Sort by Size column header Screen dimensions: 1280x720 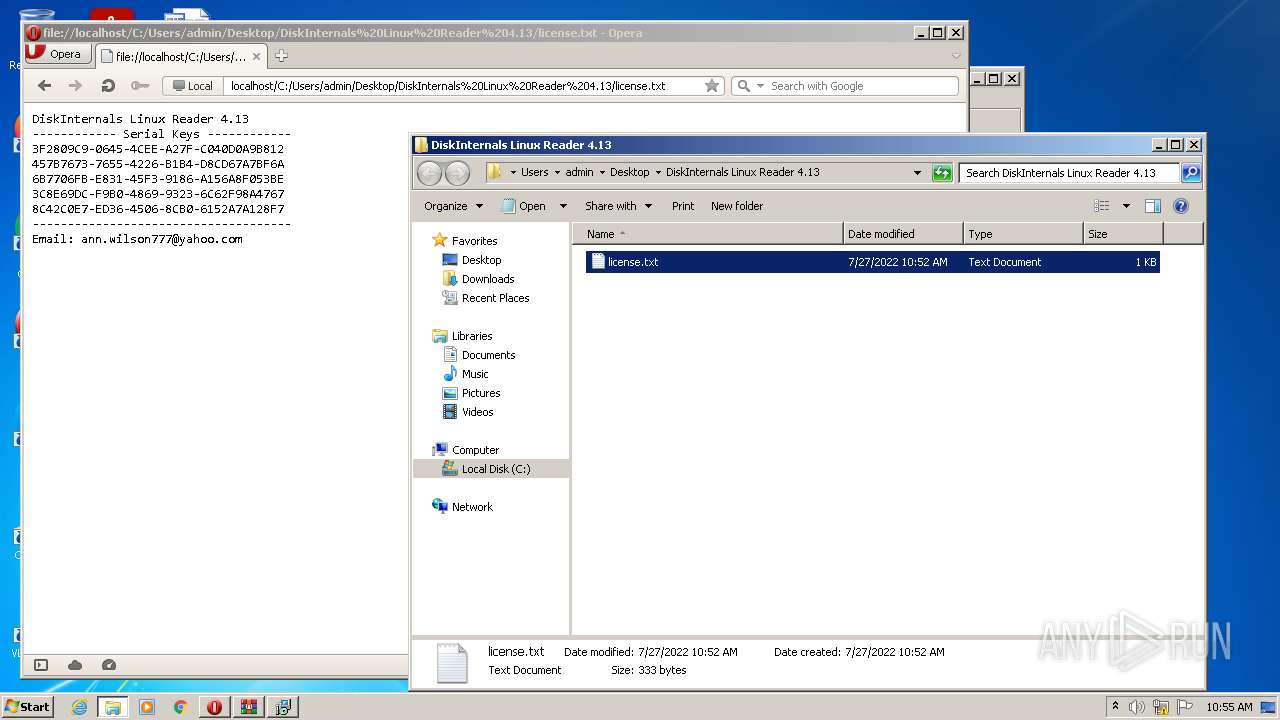point(1123,234)
